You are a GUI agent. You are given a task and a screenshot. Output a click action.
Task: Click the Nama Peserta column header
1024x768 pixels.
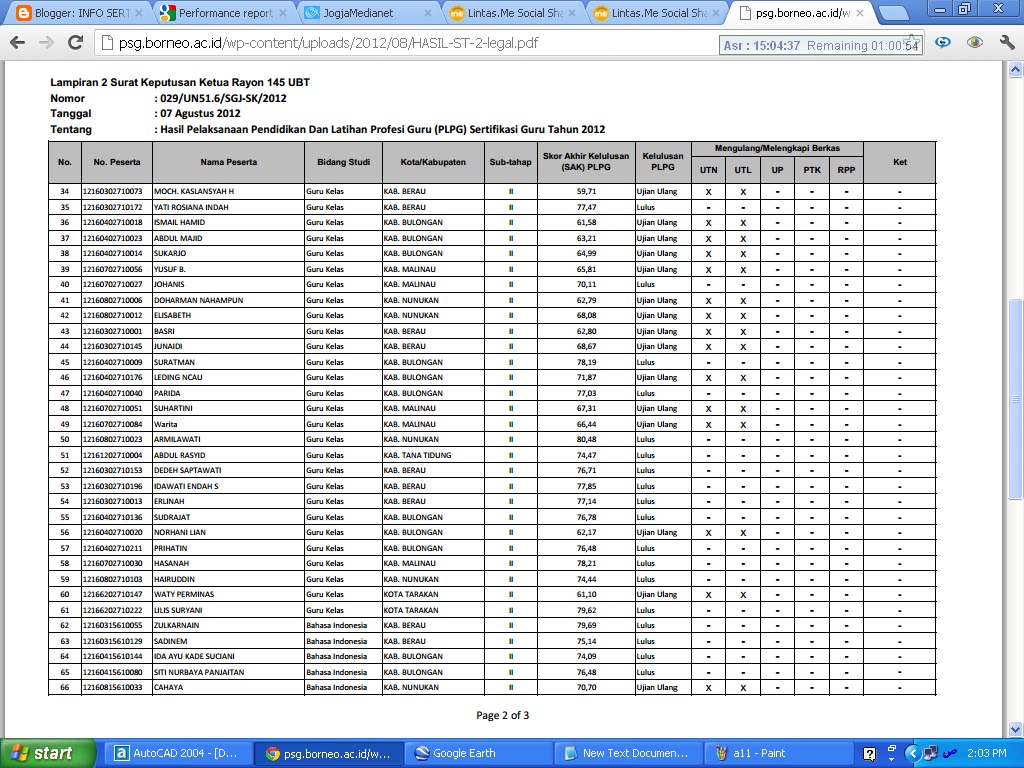click(229, 162)
